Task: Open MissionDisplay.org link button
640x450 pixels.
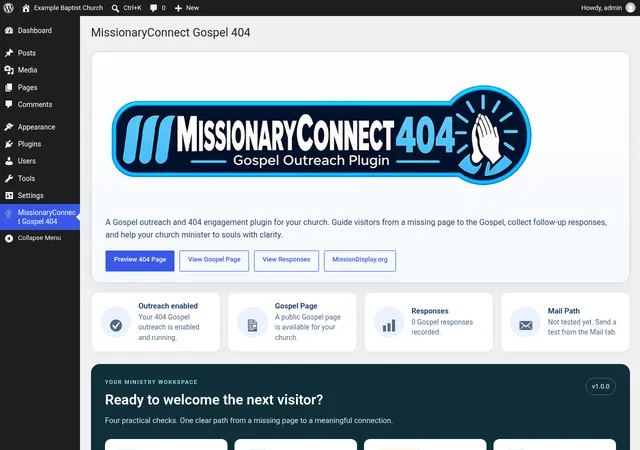Action: coord(360,261)
